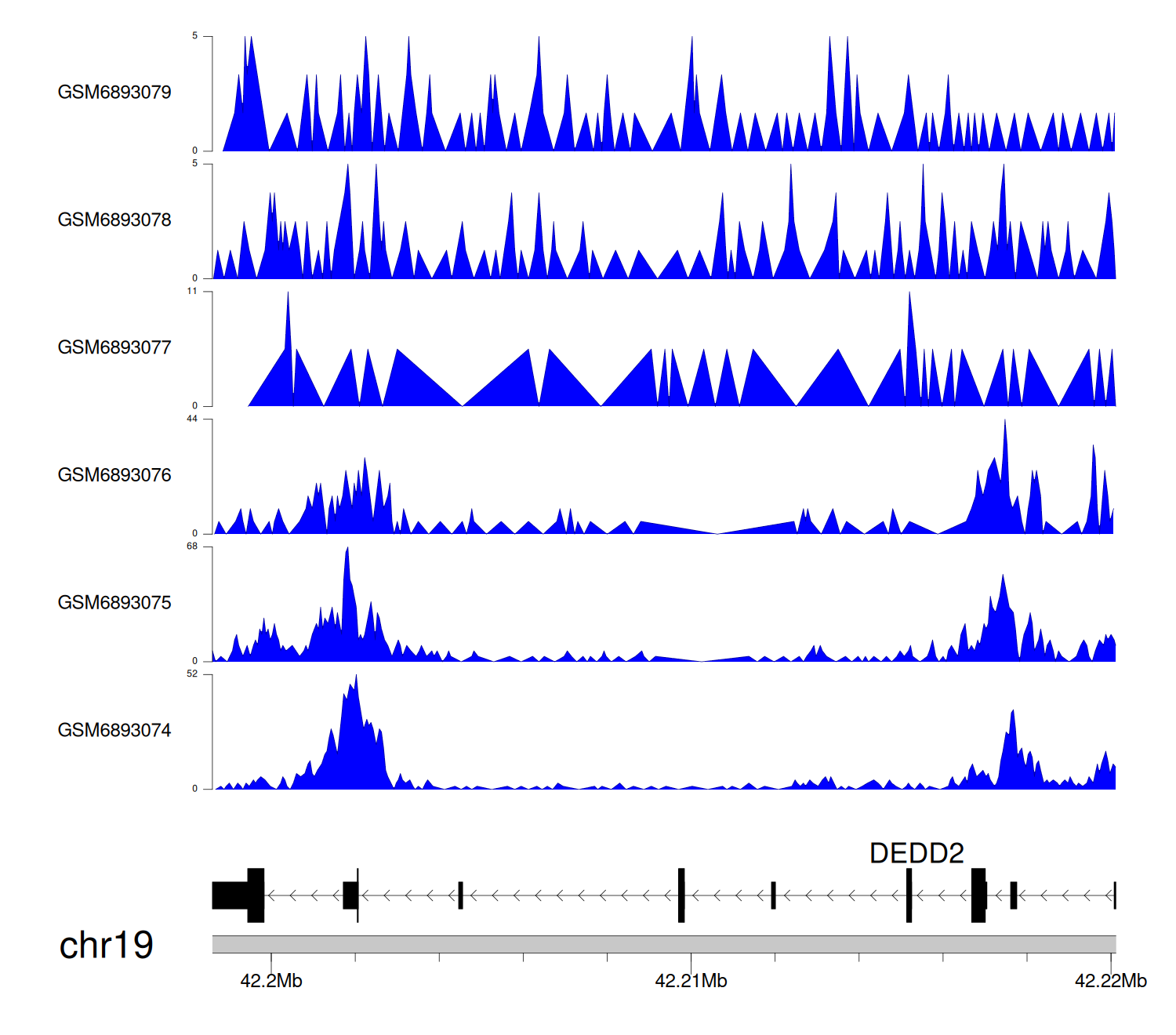Select the GSM6893076 track label
1176x1035 pixels.
coord(114,475)
